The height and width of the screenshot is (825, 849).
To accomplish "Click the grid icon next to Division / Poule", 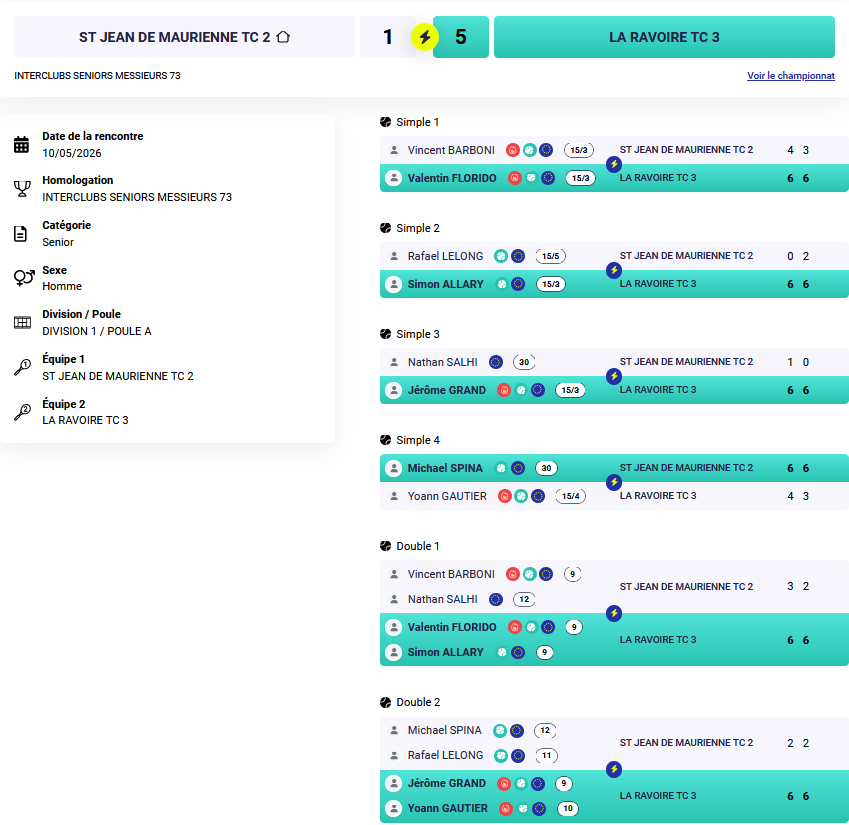I will coord(22,323).
